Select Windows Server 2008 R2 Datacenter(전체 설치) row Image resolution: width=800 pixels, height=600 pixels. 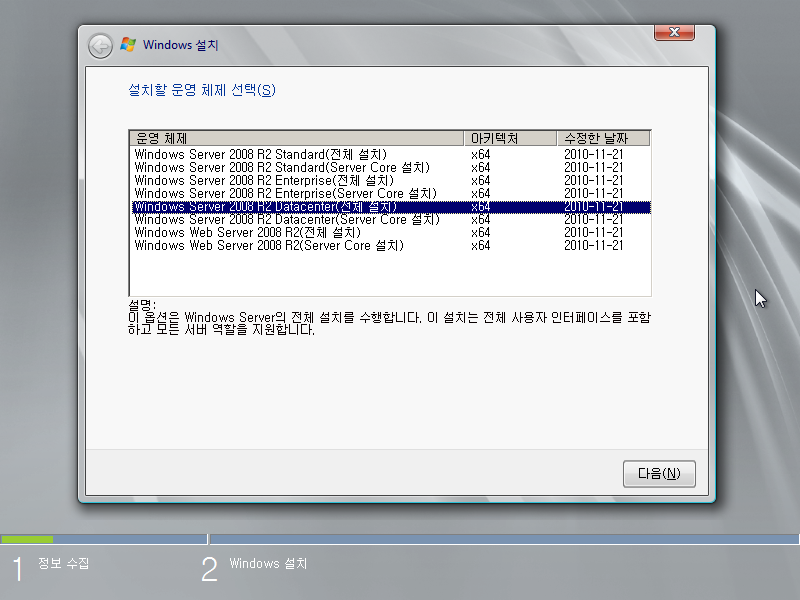(x=391, y=207)
